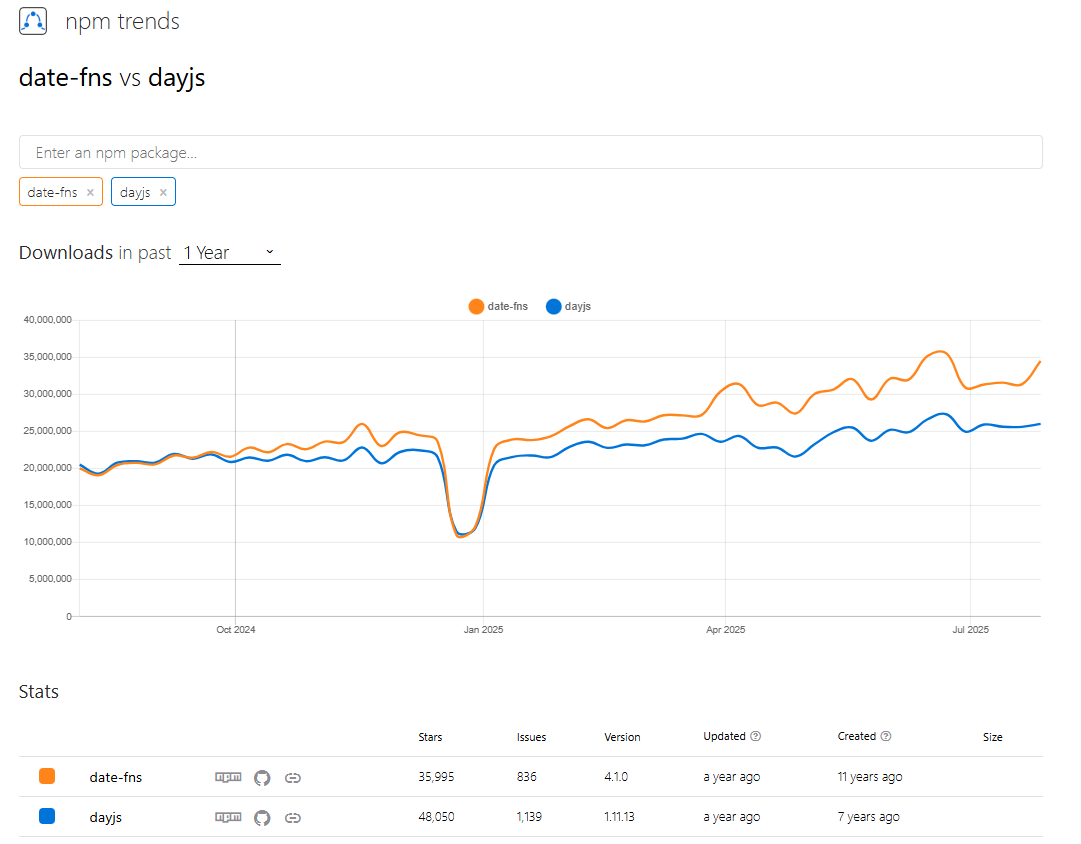Open the GitHub repository for date-fns

click(x=262, y=777)
